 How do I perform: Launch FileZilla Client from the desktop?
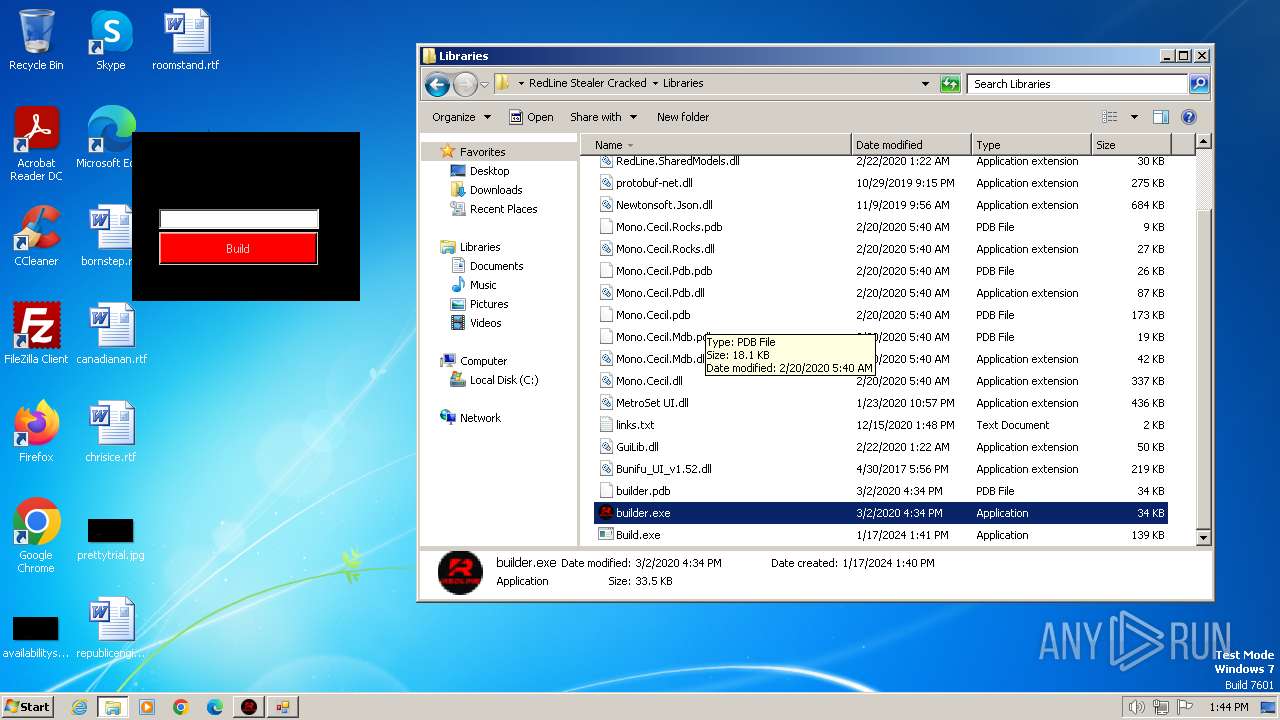coord(36,333)
